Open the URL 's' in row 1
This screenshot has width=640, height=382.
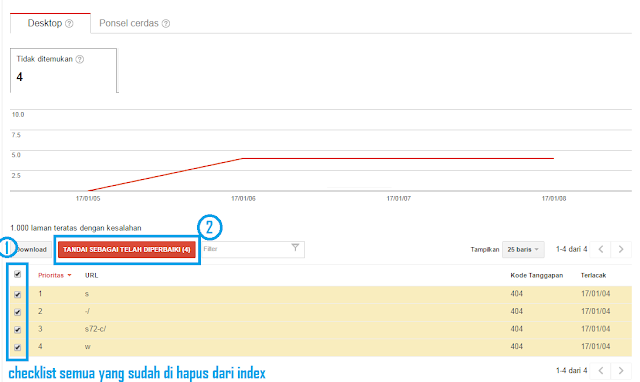point(87,294)
